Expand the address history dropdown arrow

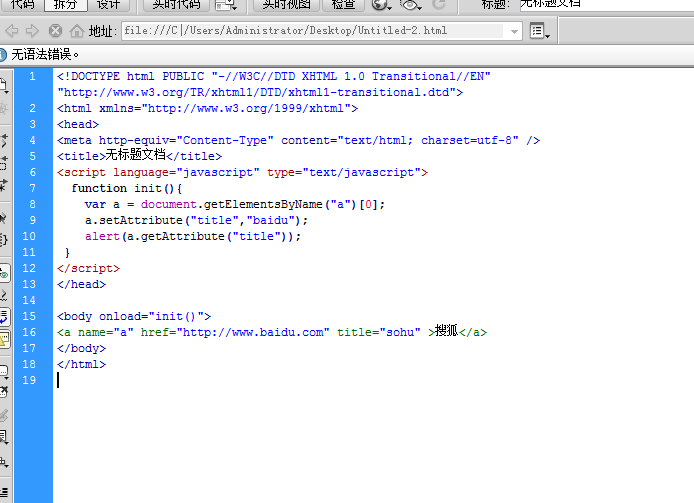[x=514, y=31]
